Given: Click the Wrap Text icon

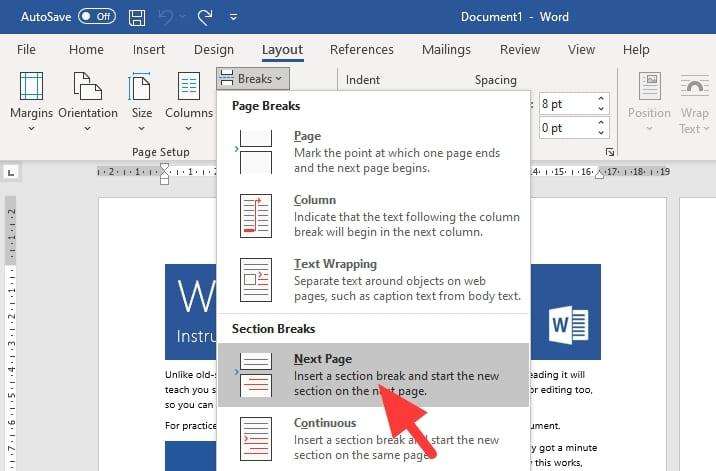Looking at the screenshot, I should [695, 86].
